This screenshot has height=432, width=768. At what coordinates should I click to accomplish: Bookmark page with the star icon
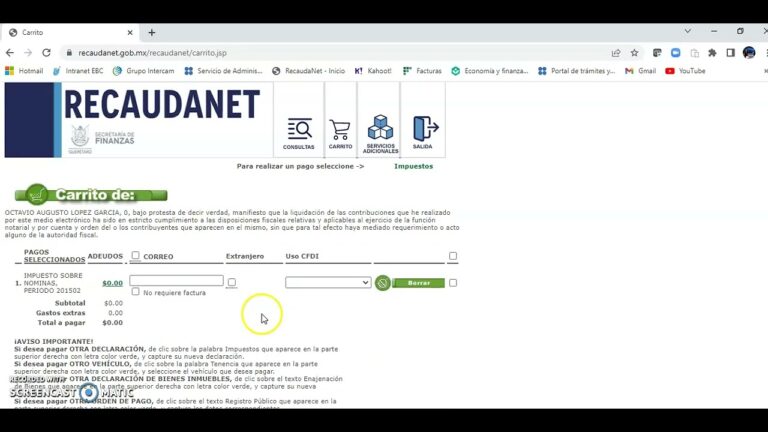coord(634,53)
